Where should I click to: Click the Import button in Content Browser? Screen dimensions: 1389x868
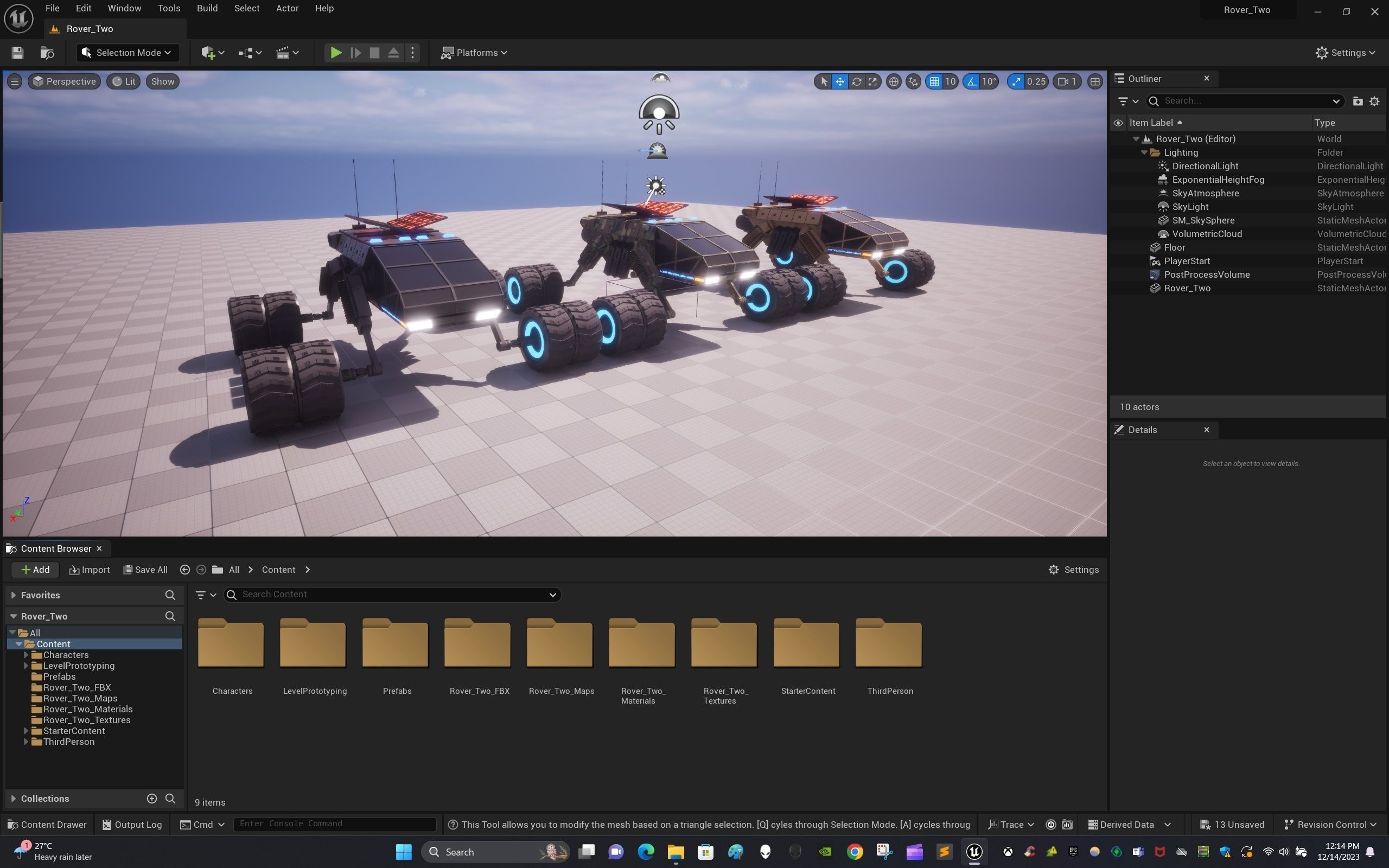click(x=89, y=570)
